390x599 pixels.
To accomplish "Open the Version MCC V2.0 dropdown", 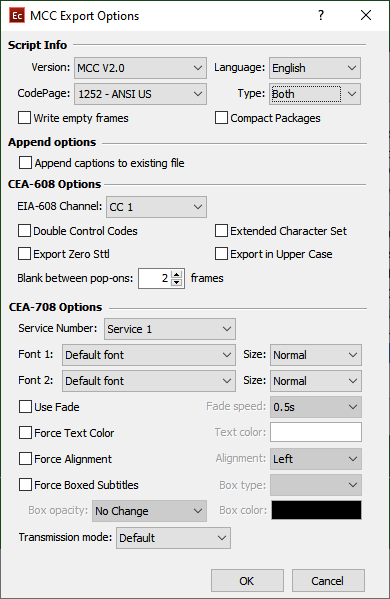I will [140, 68].
